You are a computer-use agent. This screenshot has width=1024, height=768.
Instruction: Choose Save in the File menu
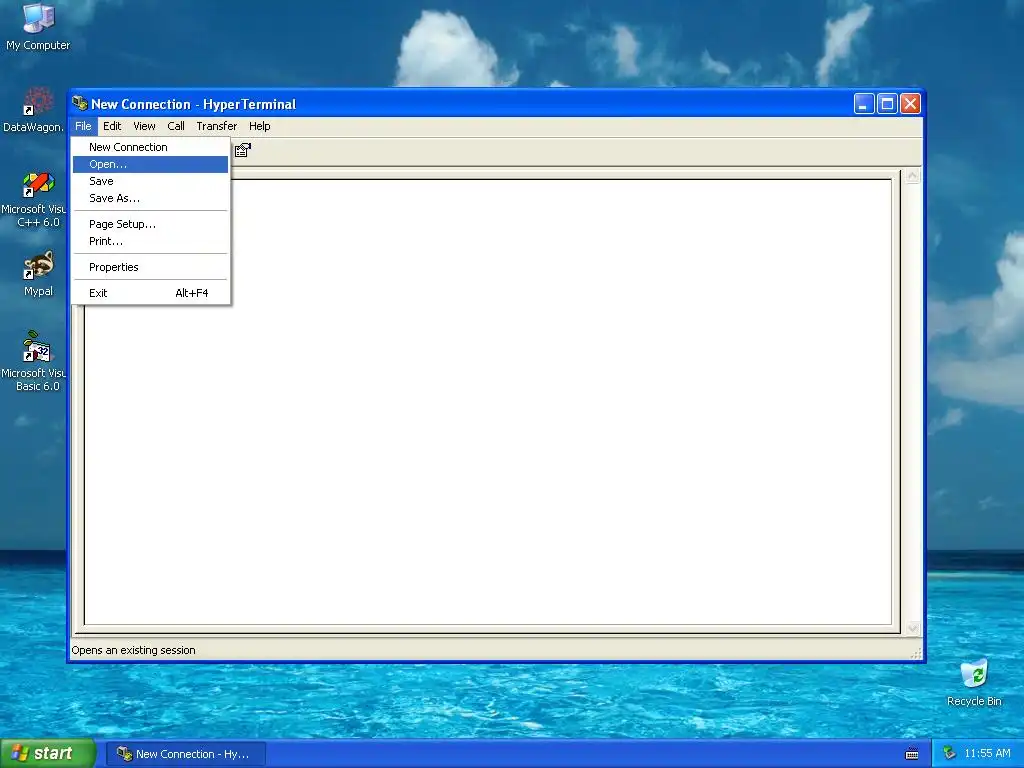point(150,181)
